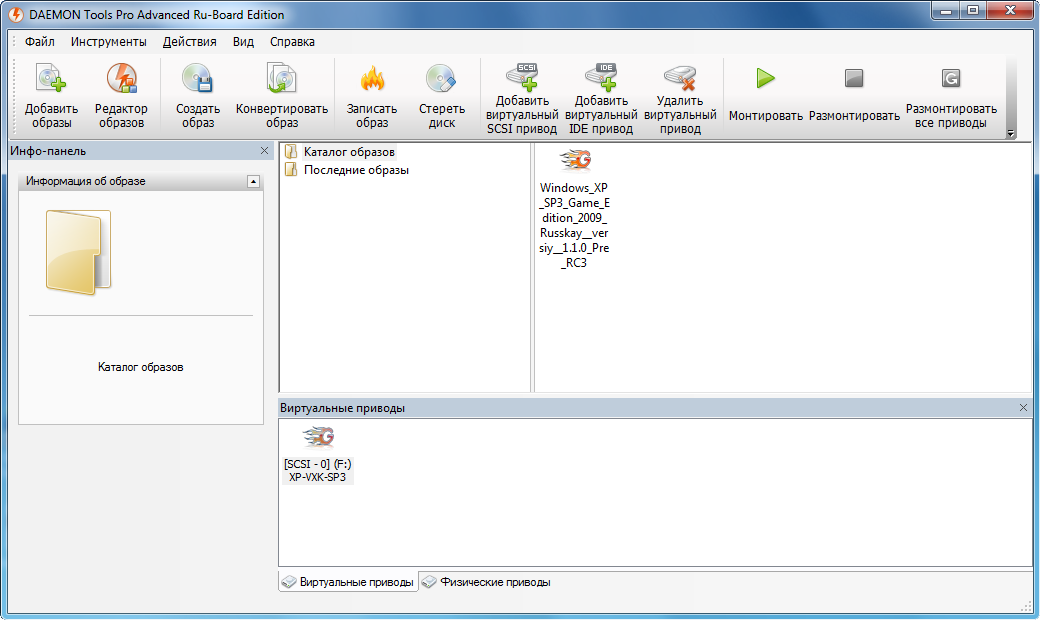Click the window resize grip corner
The width and height of the screenshot is (1041, 621).
pos(1026,606)
